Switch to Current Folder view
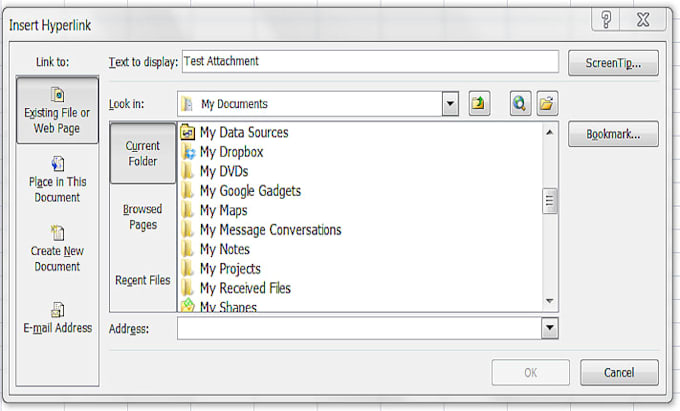This screenshot has width=680, height=411. 143,153
